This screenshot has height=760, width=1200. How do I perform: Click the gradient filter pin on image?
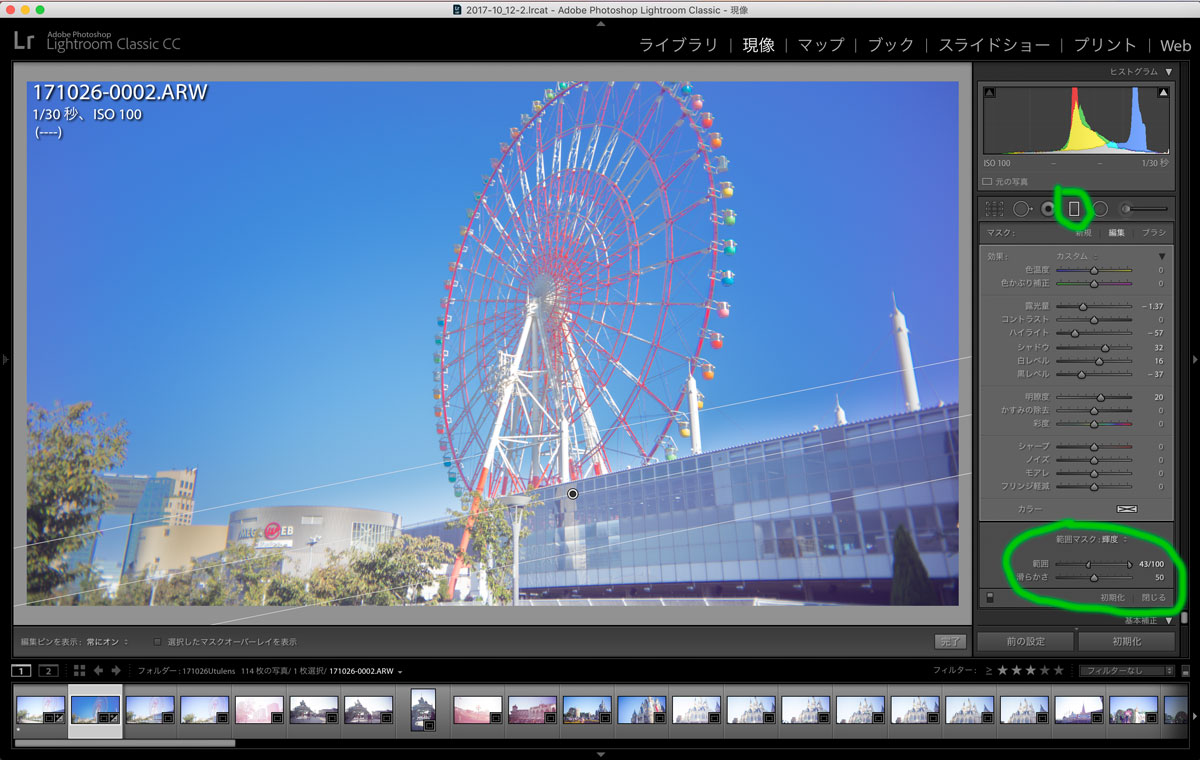[x=573, y=494]
